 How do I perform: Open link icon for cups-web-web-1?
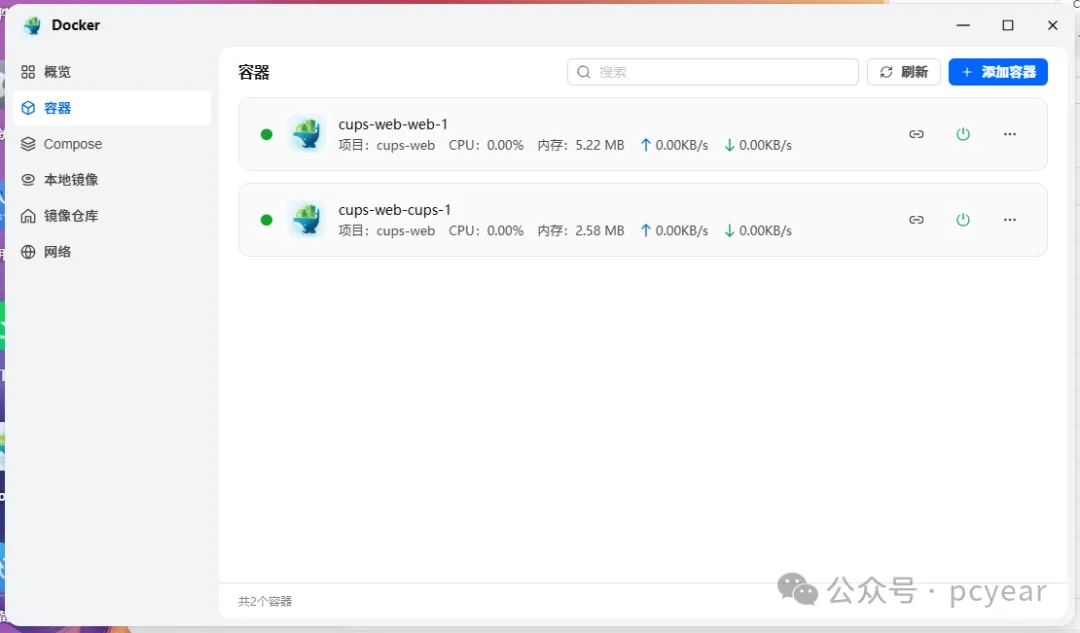[x=916, y=134]
